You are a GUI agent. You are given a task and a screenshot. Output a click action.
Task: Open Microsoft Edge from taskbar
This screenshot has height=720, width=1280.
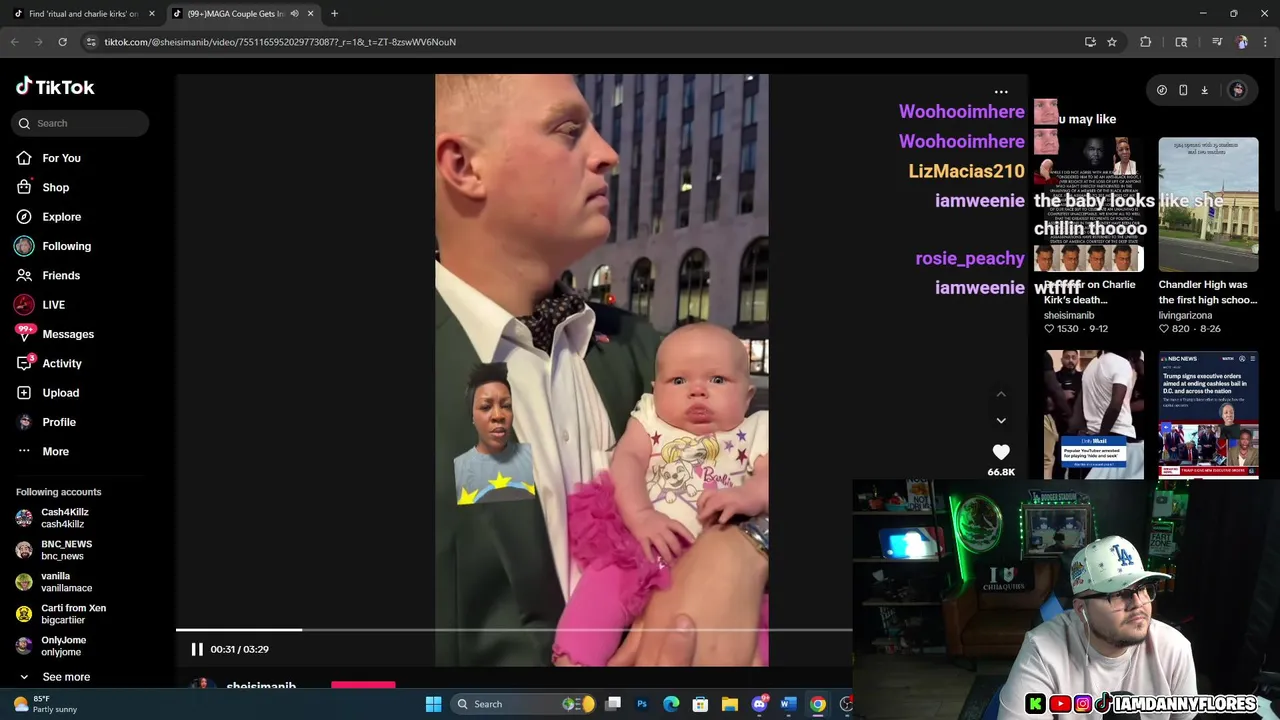[671, 704]
